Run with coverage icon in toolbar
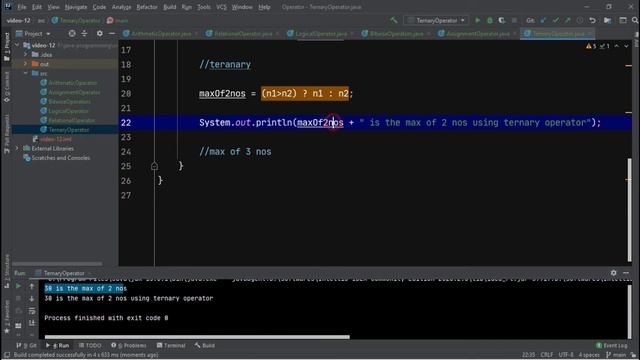Viewport: 640px width, 360px height. (502, 20)
